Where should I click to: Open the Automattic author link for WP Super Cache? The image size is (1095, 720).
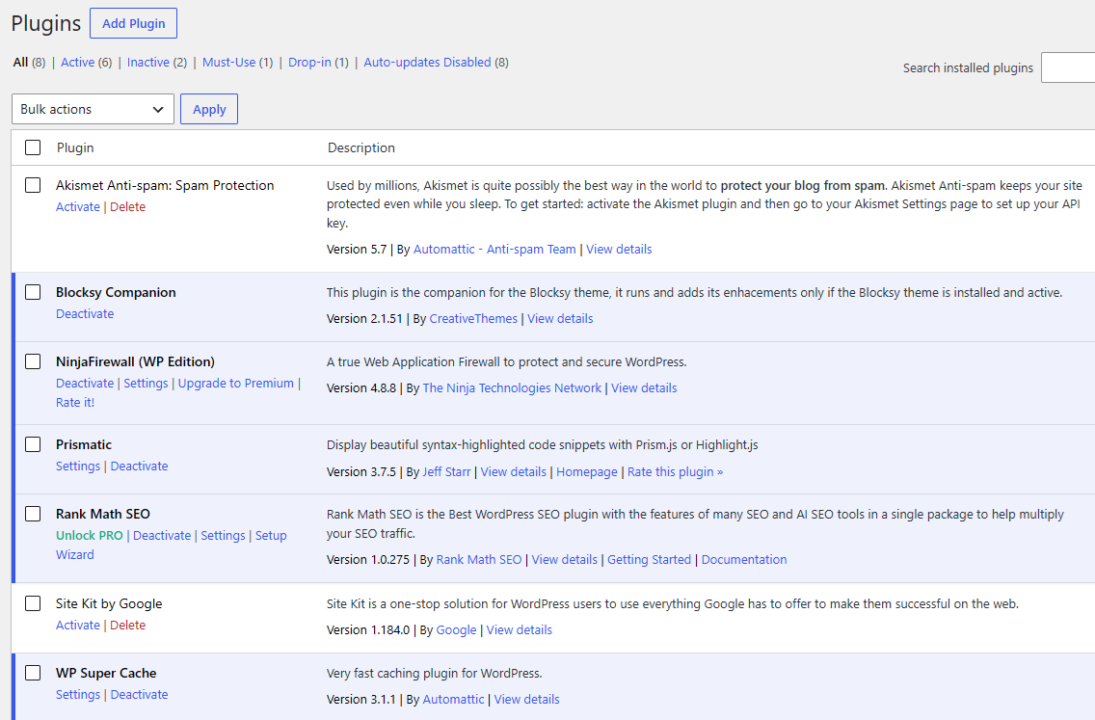coord(453,699)
